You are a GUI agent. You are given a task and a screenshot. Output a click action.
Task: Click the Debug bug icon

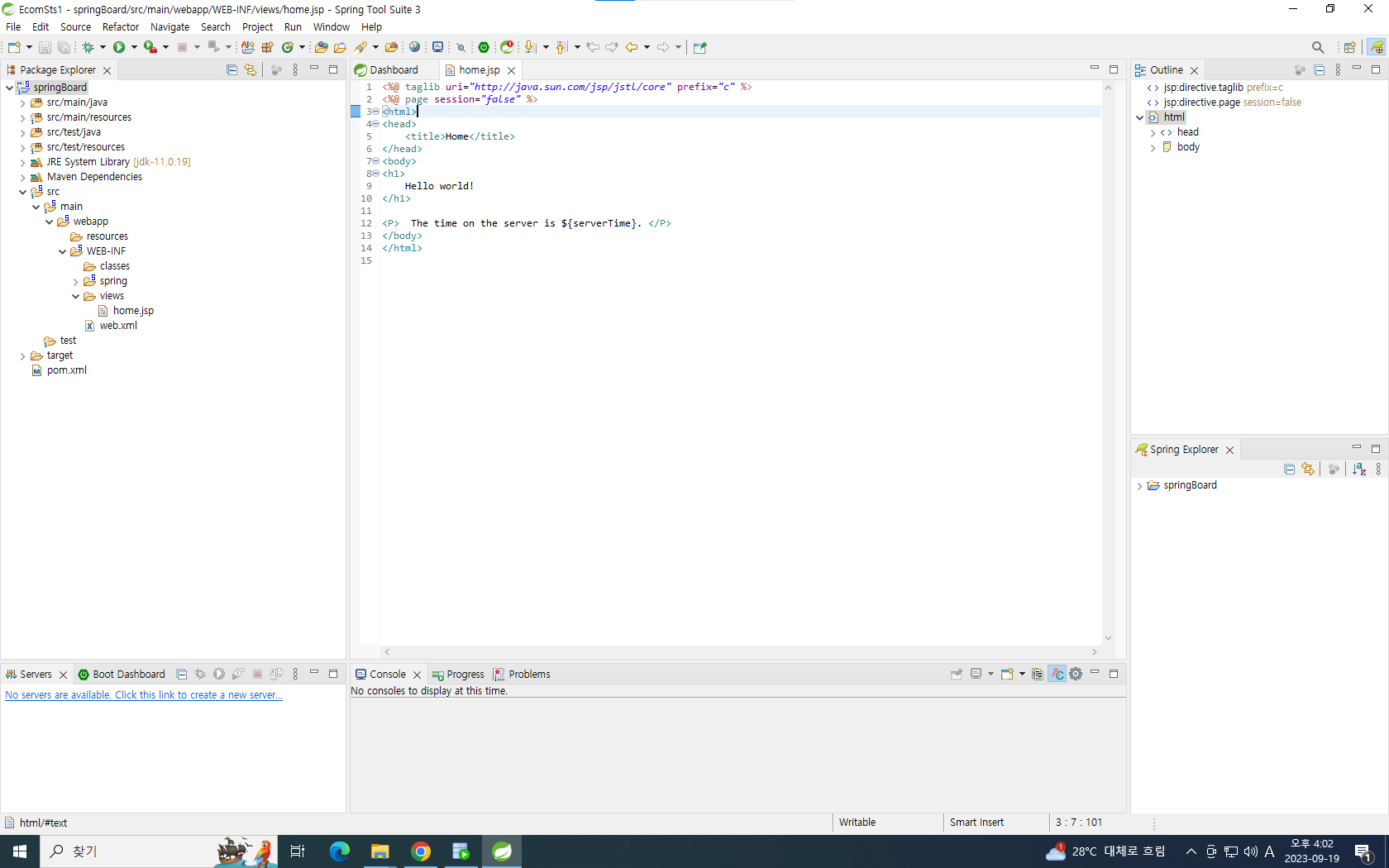(x=88, y=47)
